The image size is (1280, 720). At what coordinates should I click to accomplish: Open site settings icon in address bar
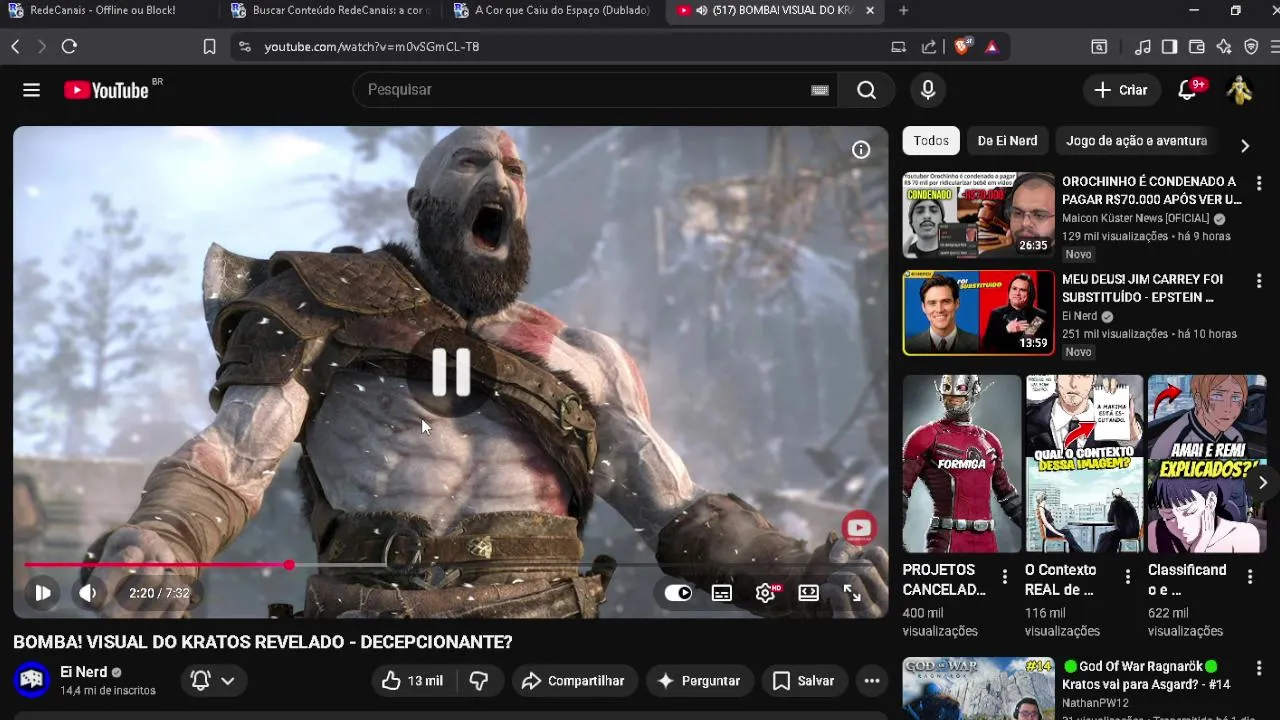(x=245, y=47)
